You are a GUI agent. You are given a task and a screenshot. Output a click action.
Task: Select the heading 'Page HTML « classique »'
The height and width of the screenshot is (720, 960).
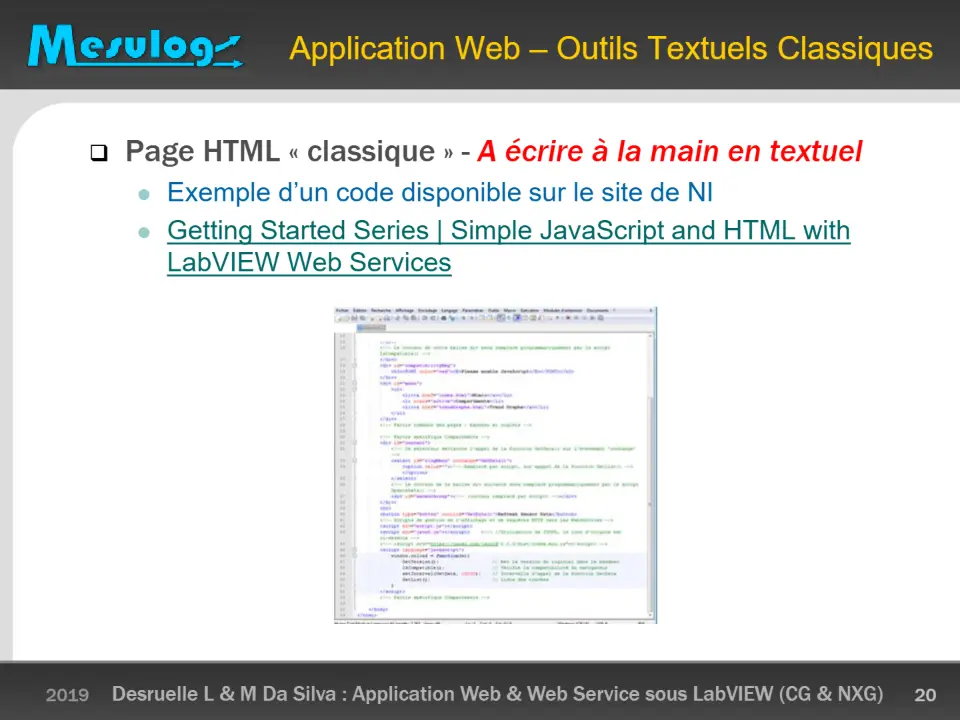289,151
